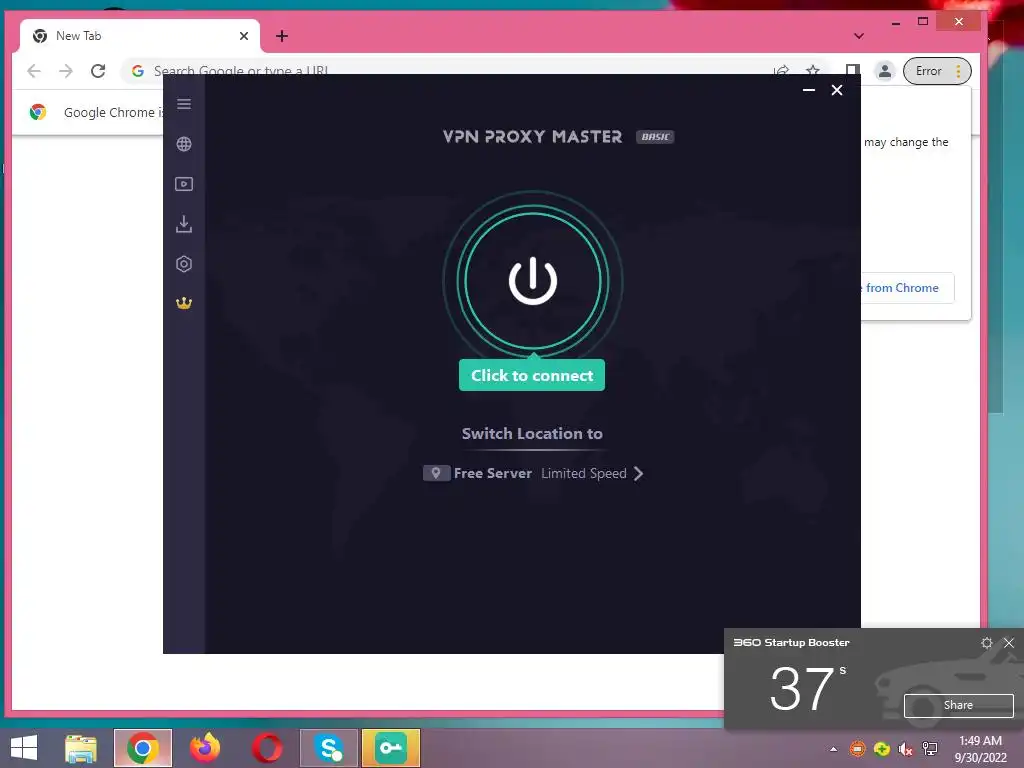This screenshot has height=768, width=1024.
Task: Click the download icon in VPN sidebar
Action: (184, 224)
